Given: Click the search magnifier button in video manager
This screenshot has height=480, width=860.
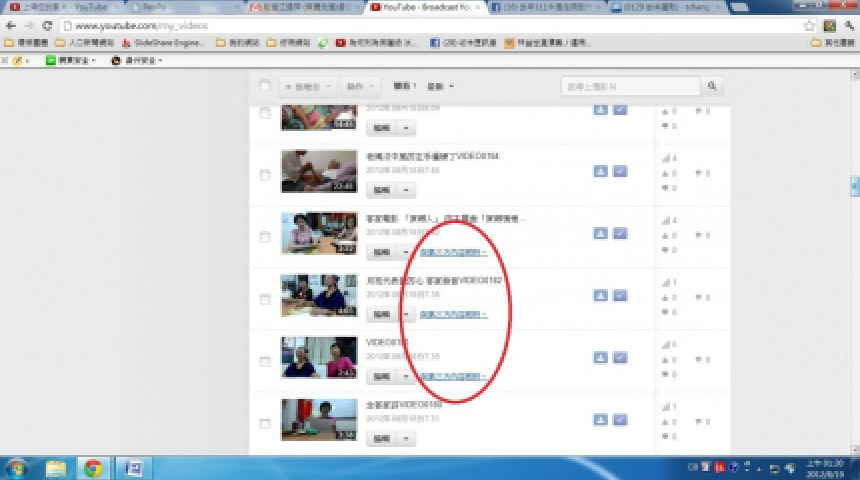Looking at the screenshot, I should pyautogui.click(x=713, y=87).
